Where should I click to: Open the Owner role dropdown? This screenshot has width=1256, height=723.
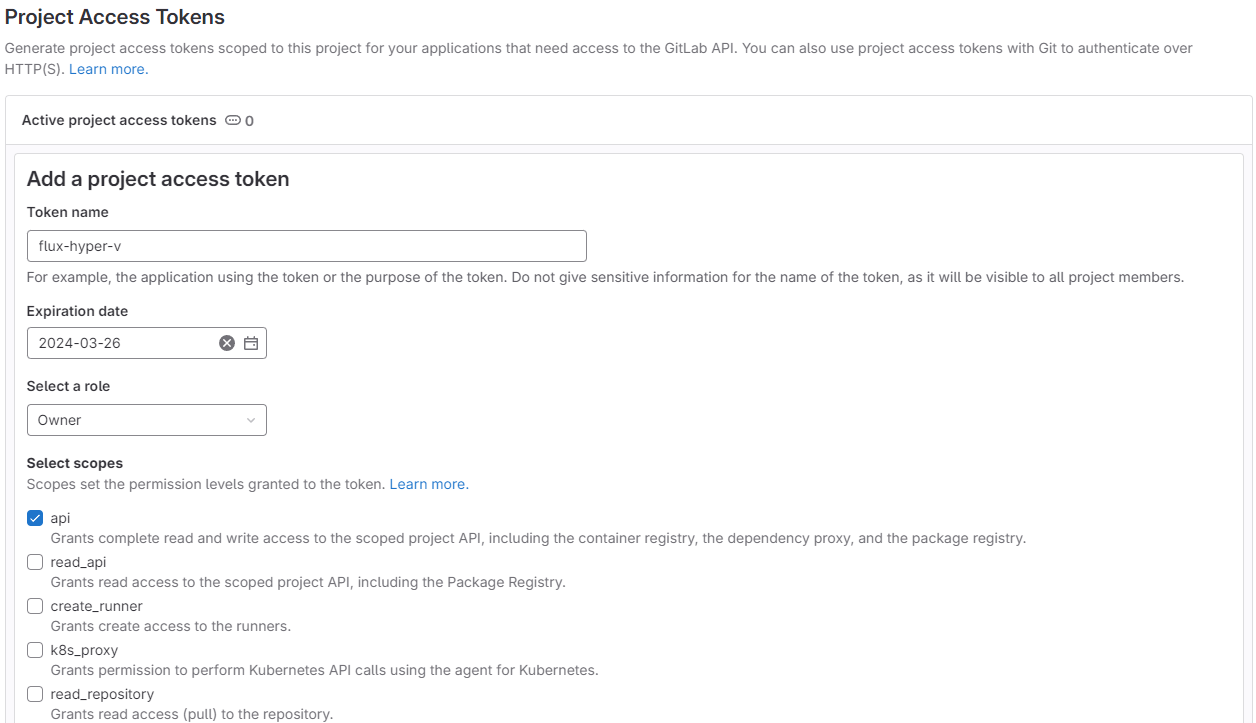pyautogui.click(x=146, y=420)
